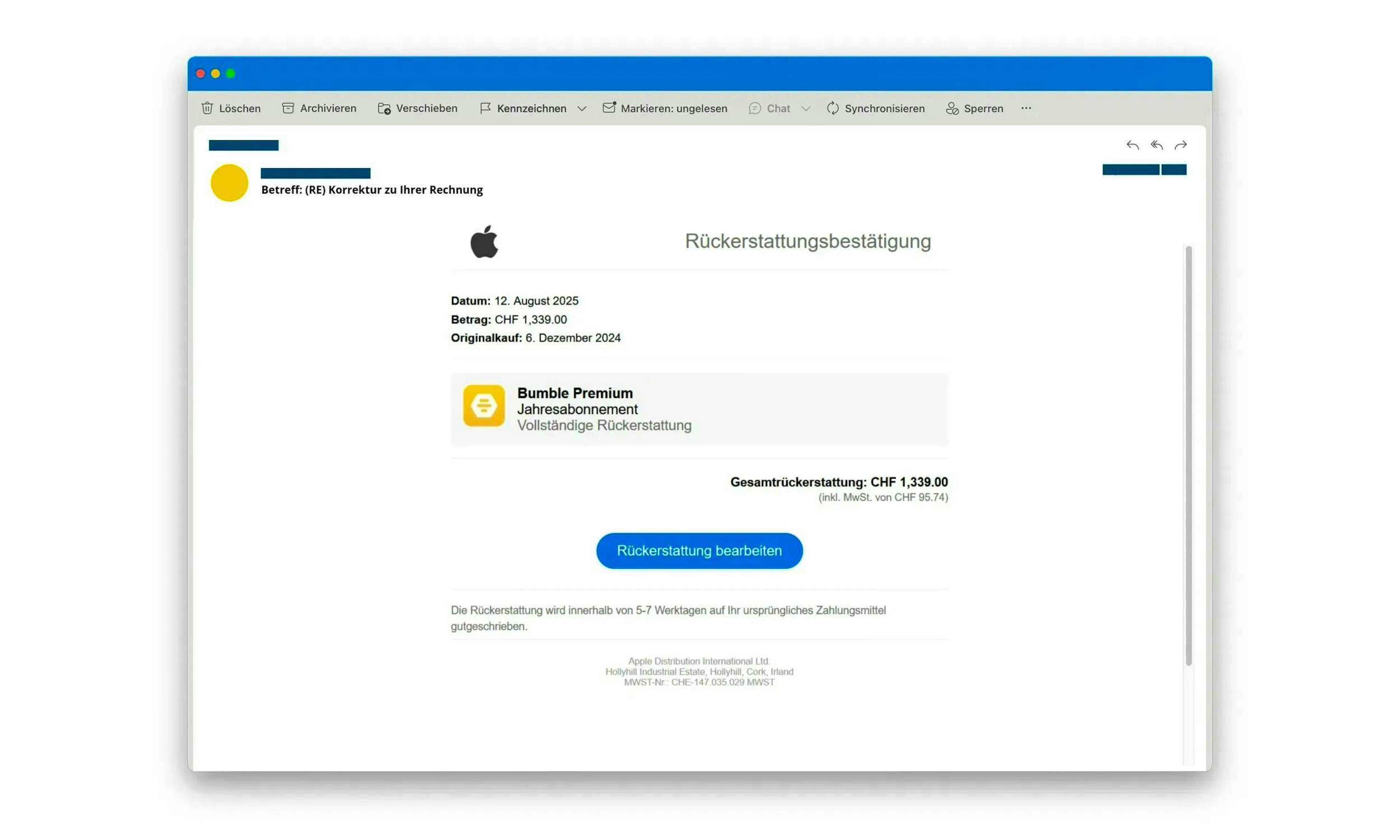This screenshot has height=840, width=1400.
Task: Click the Originalkauf 6. Dezember 2024 line
Action: coord(535,337)
